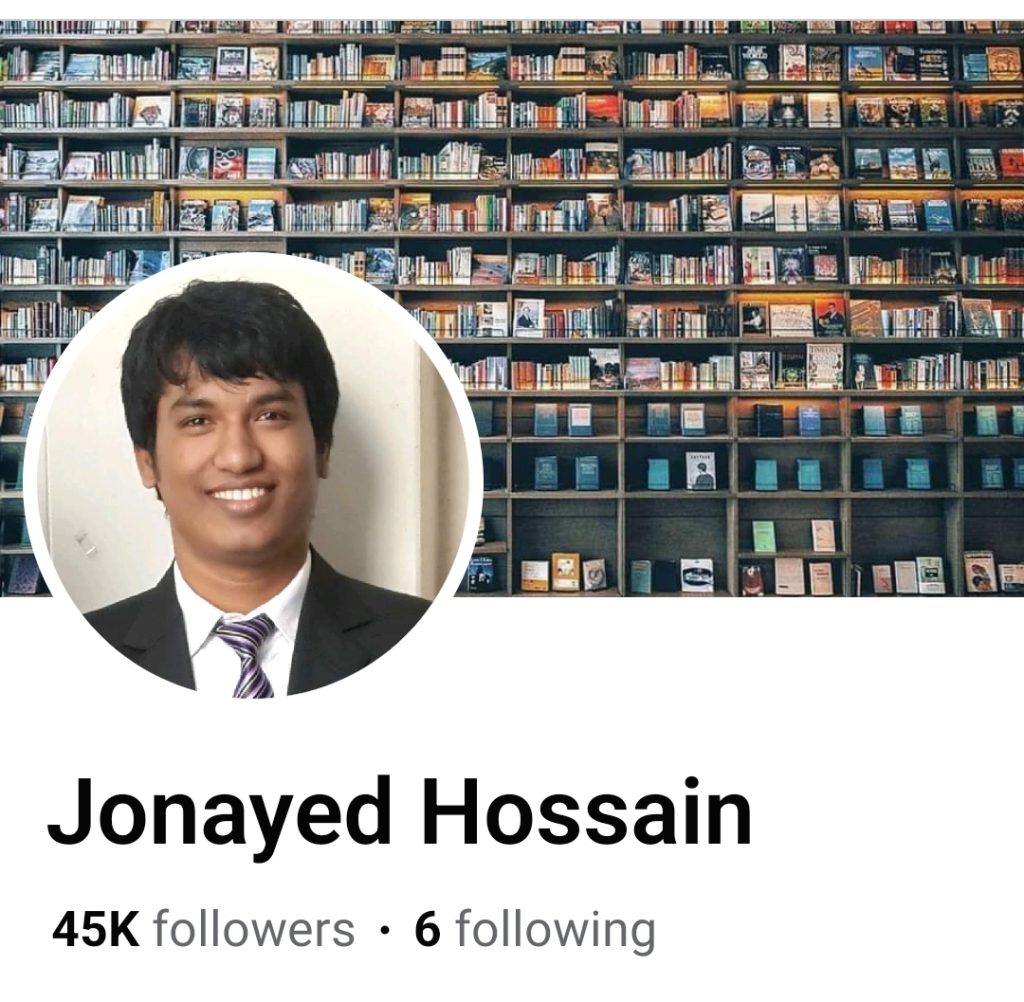
Task: Click the bold "45K" number
Action: pos(96,929)
